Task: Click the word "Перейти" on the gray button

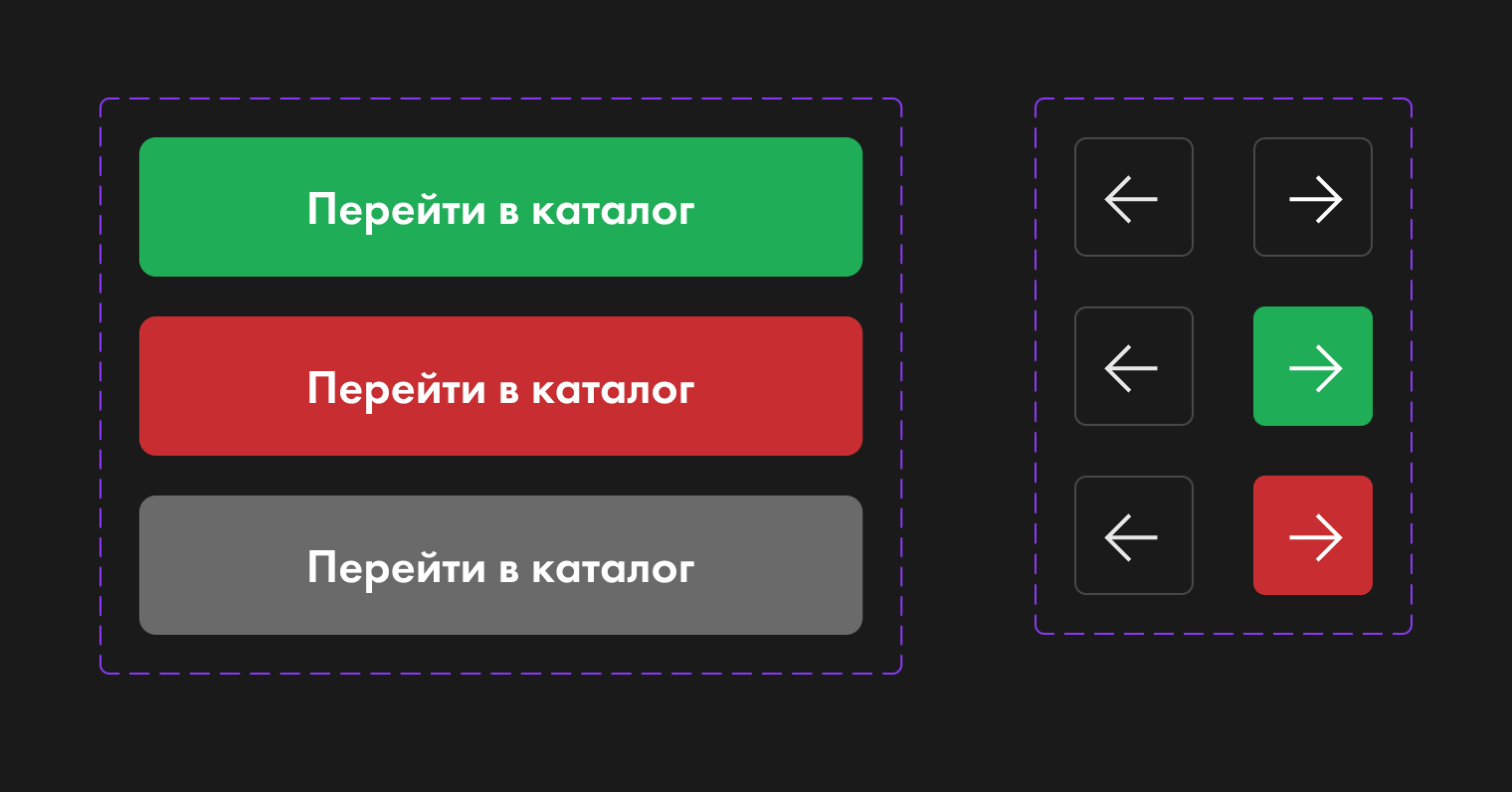Action: pos(397,568)
